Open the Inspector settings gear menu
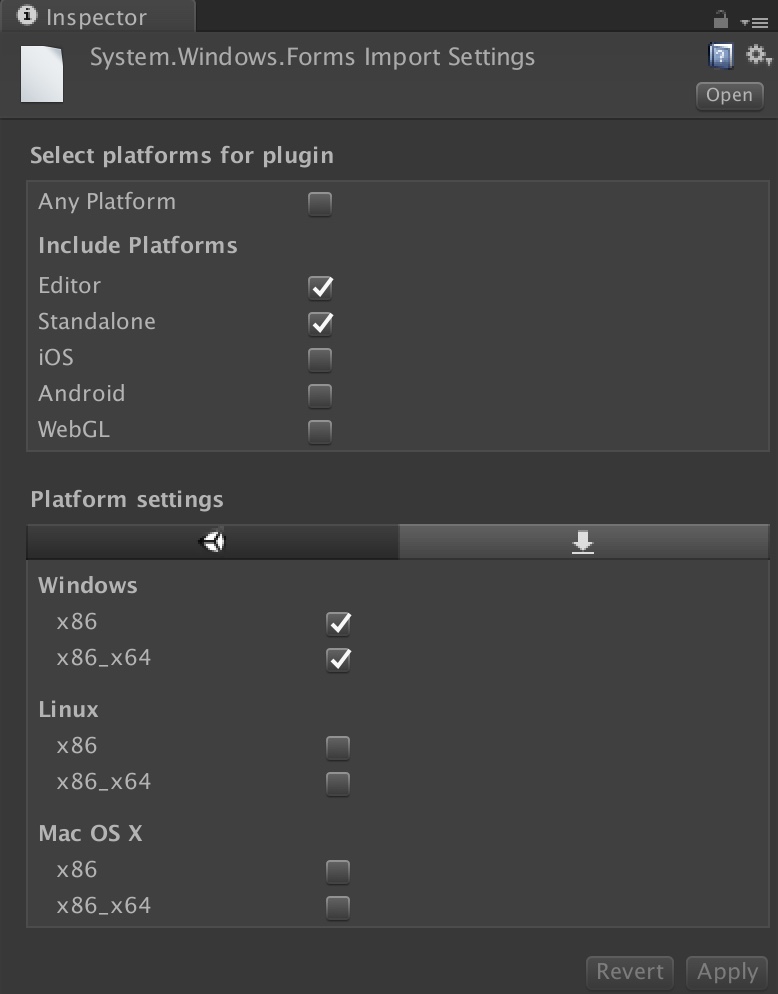Image resolution: width=778 pixels, height=994 pixels. [x=756, y=56]
